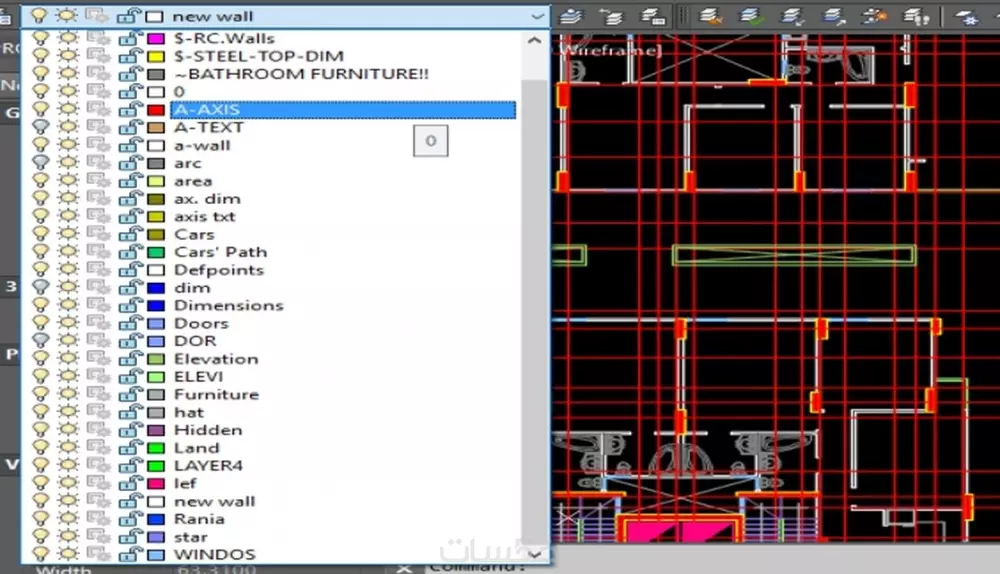Viewport: 1000px width, 574px height.
Task: Click the red color swatch of A-AXIS
Action: pos(156,110)
